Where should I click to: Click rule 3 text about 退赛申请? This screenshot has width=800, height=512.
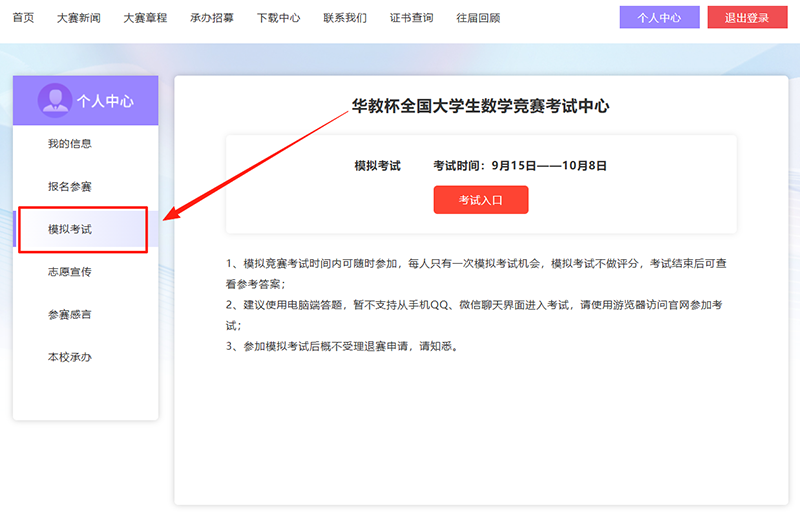point(342,346)
